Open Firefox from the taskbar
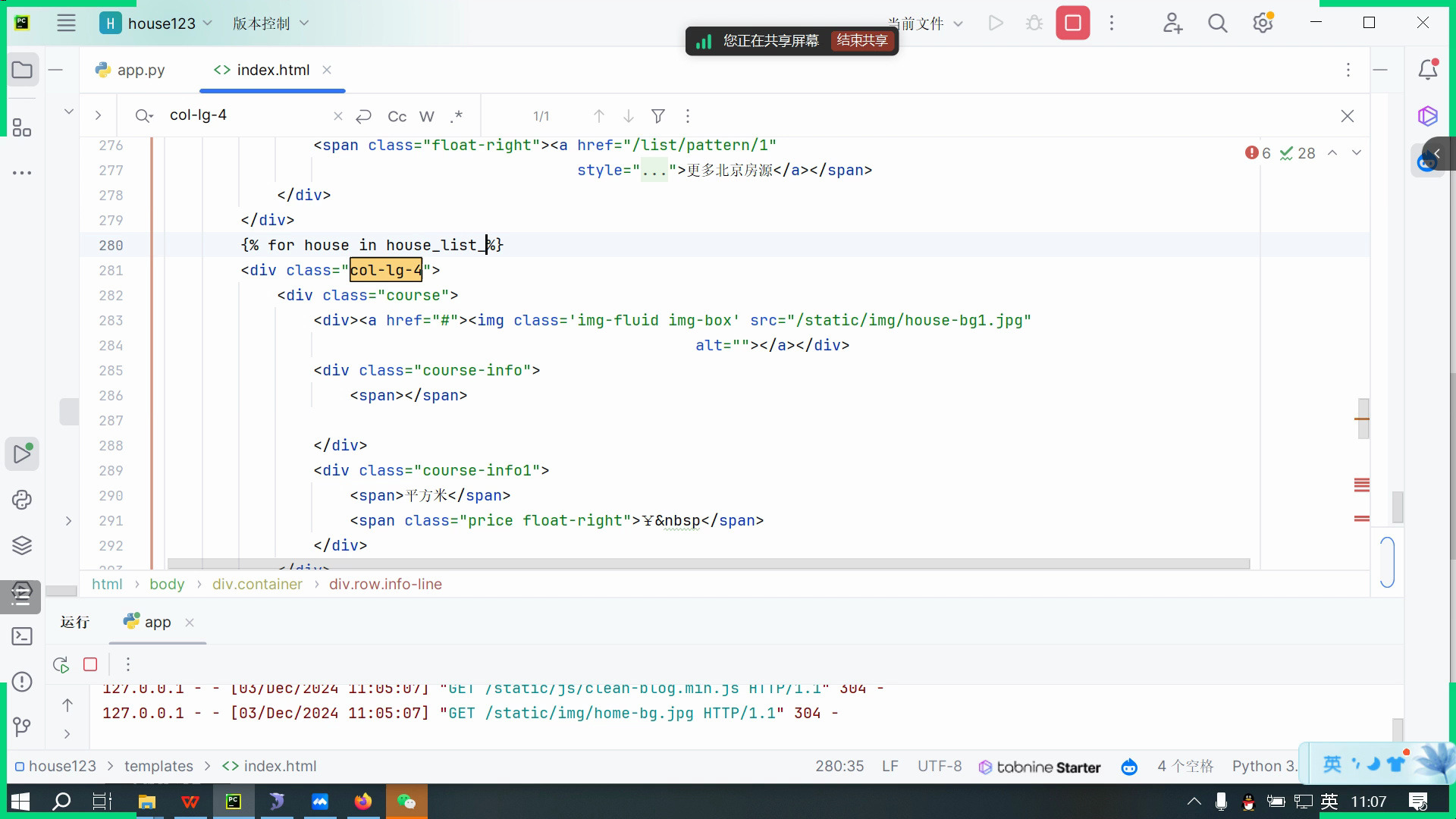This screenshot has width=1456, height=819. (363, 802)
